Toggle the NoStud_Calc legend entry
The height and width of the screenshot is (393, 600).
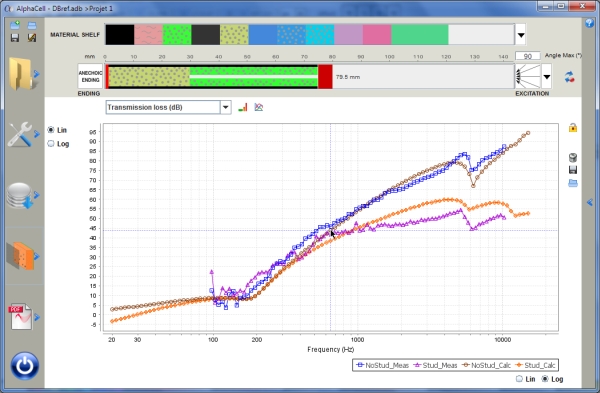(x=486, y=365)
